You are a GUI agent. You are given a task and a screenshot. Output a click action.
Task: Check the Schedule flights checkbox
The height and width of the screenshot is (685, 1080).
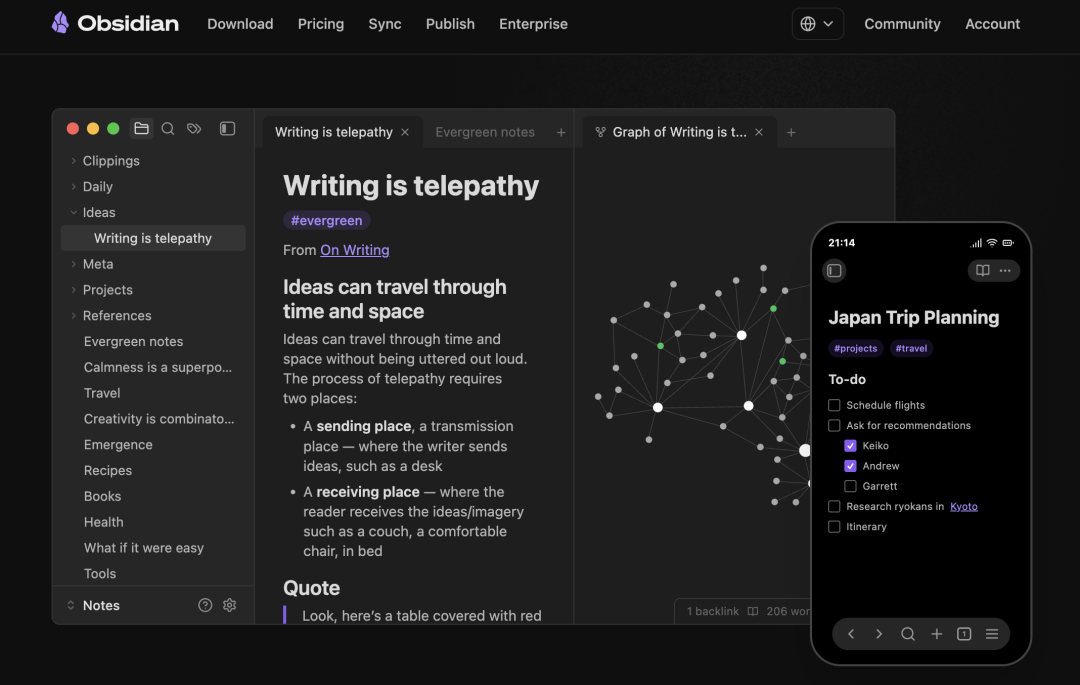(x=834, y=405)
